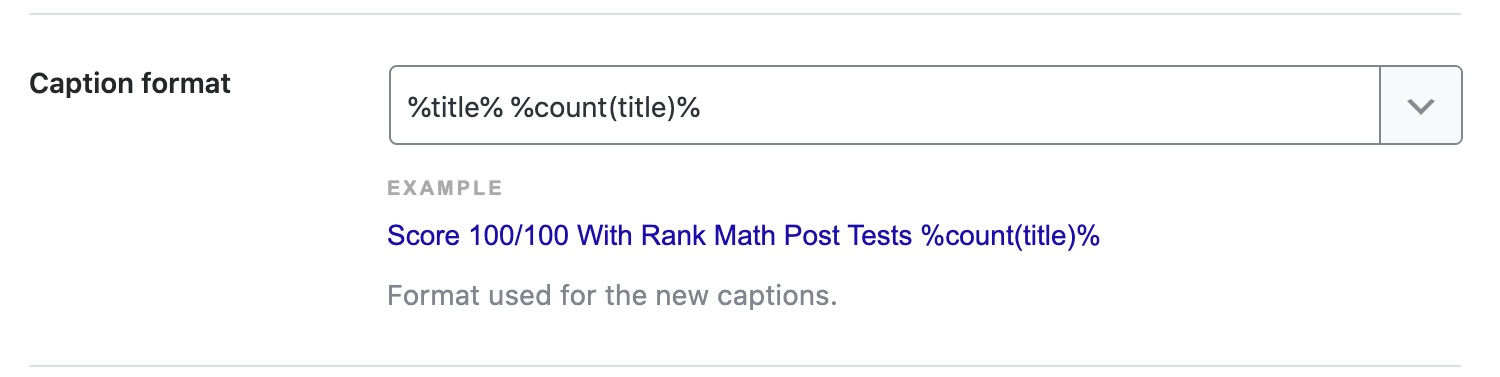Click inside the Caption format text field
The height and width of the screenshot is (377, 1500).
click(x=884, y=105)
